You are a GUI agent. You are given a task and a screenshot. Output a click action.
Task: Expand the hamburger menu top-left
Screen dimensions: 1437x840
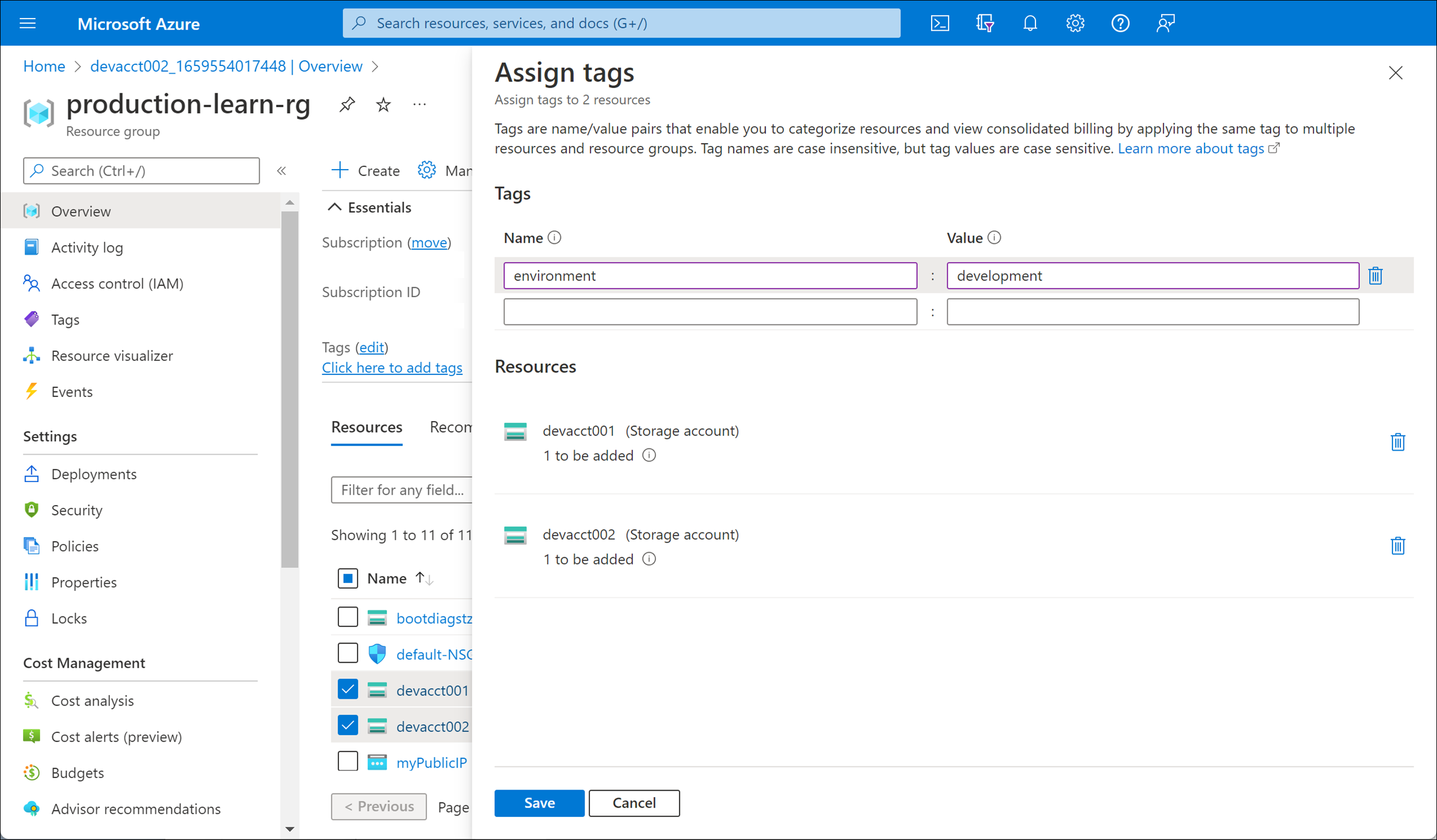[28, 22]
